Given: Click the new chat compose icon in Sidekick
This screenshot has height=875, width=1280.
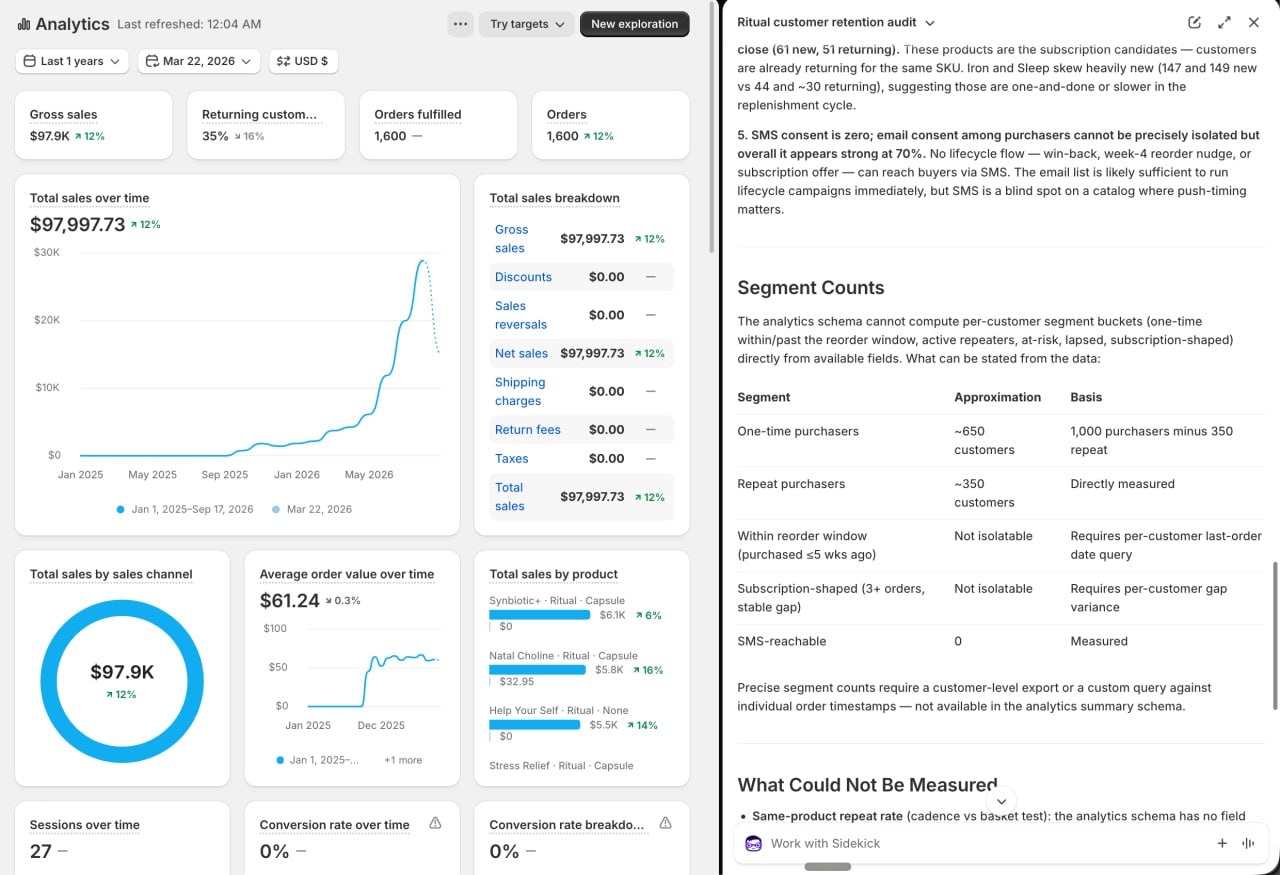Looking at the screenshot, I should click(1194, 22).
